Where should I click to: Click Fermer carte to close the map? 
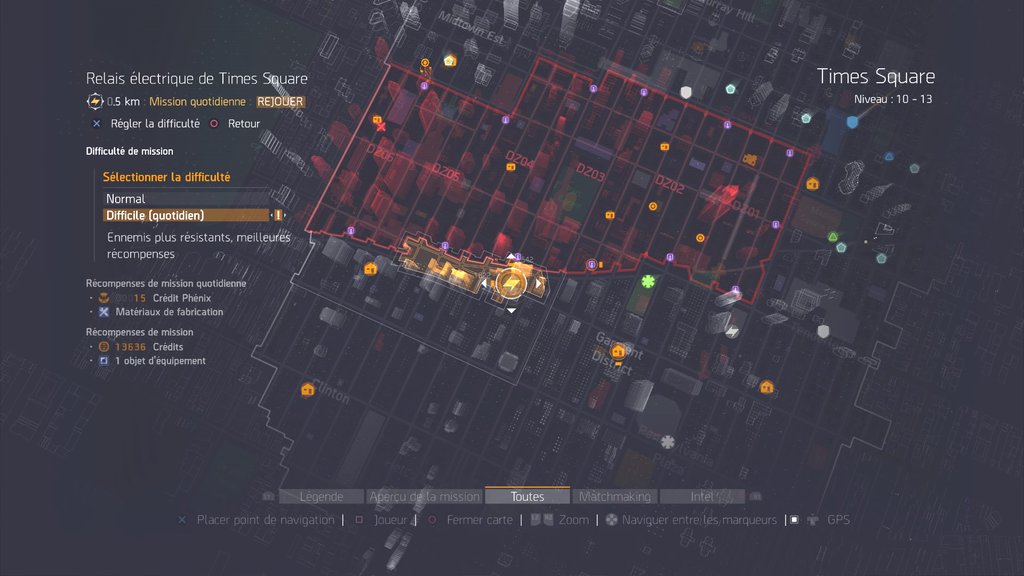[x=480, y=520]
